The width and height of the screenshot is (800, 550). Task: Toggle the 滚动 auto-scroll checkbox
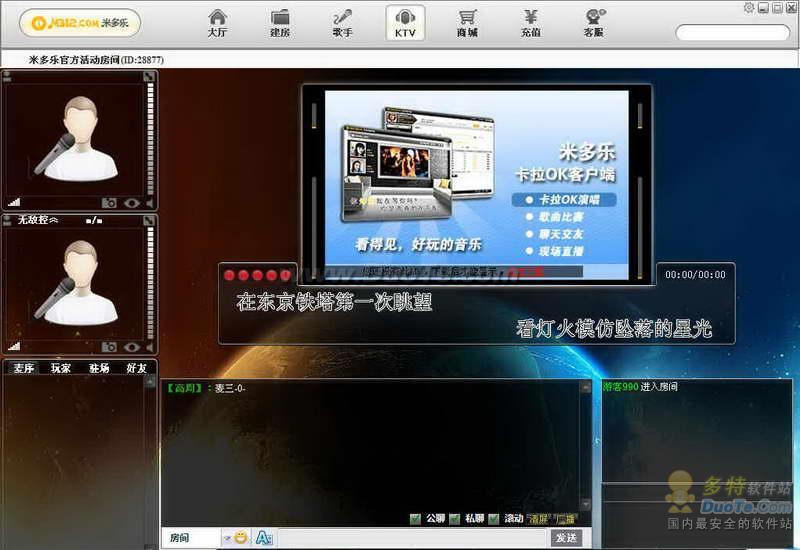[493, 519]
